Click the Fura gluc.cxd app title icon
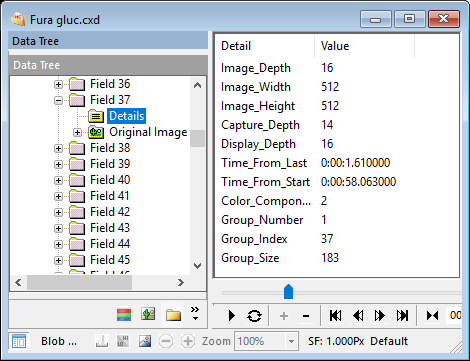This screenshot has height=361, width=470. (x=18, y=20)
